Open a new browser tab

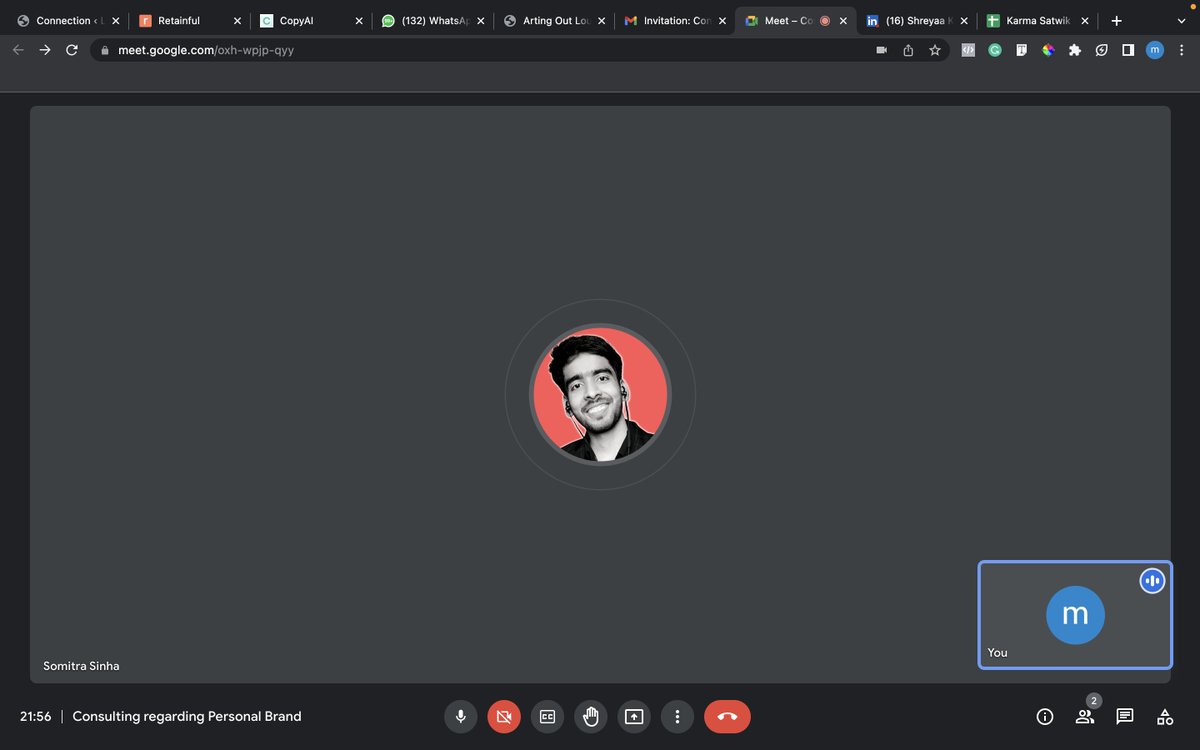pyautogui.click(x=1117, y=20)
